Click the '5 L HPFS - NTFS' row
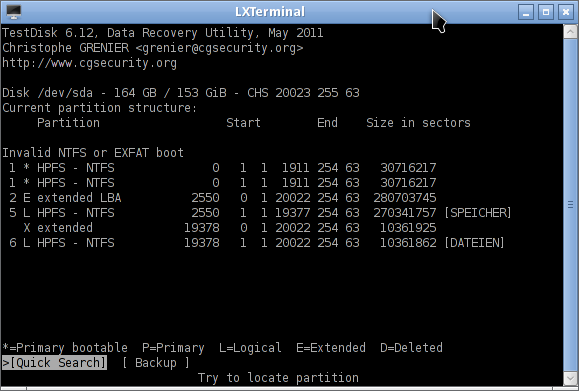Image resolution: width=579 pixels, height=391 pixels. 260,213
